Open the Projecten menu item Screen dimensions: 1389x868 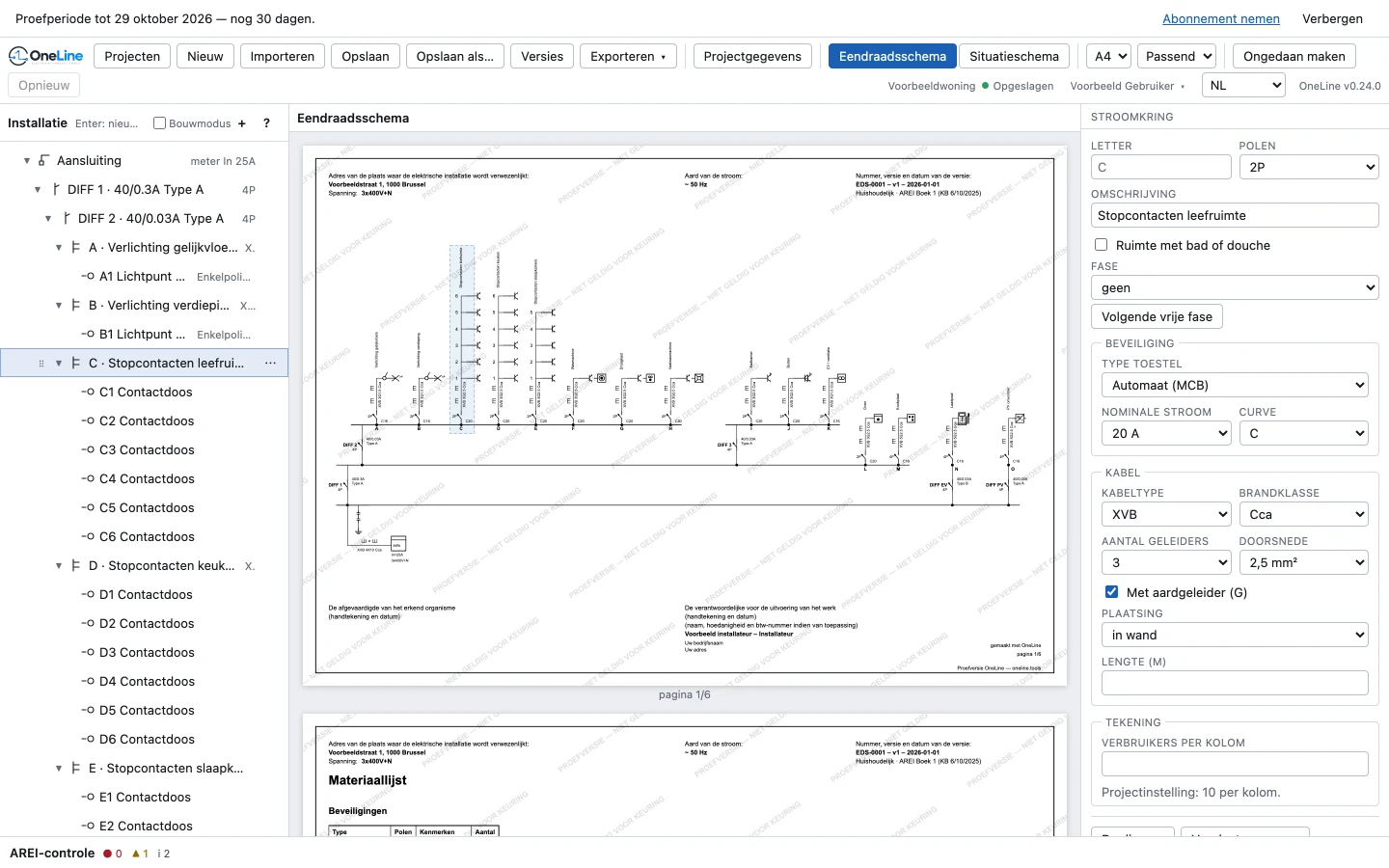(132, 56)
